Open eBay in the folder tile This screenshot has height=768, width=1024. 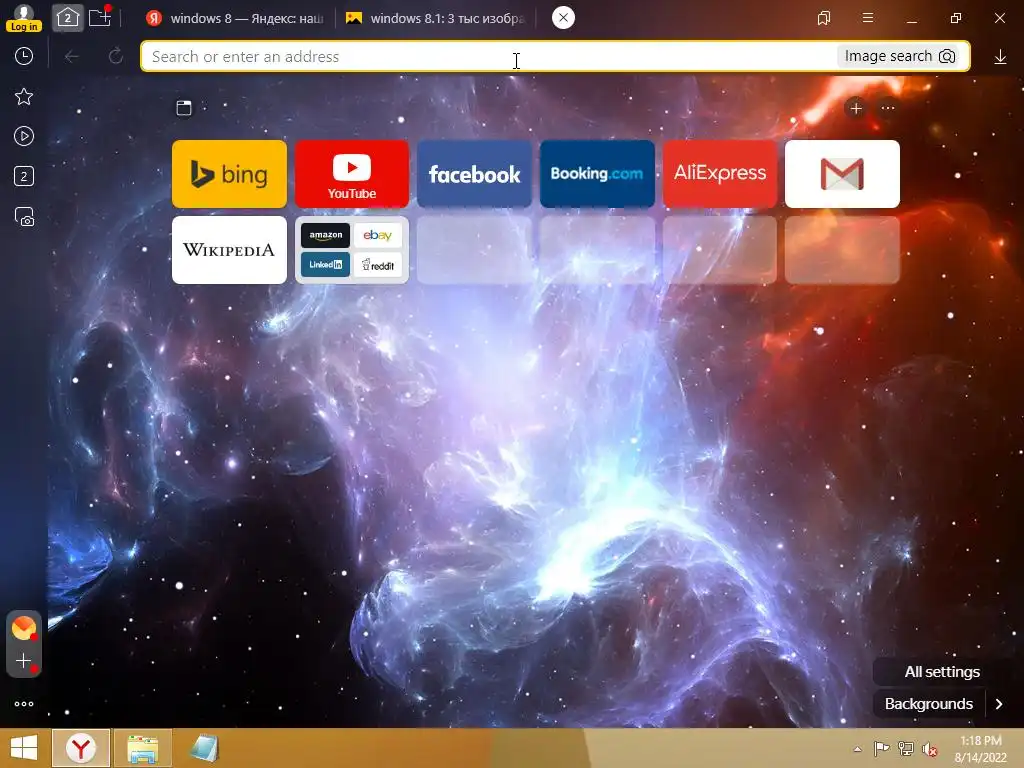click(x=377, y=235)
